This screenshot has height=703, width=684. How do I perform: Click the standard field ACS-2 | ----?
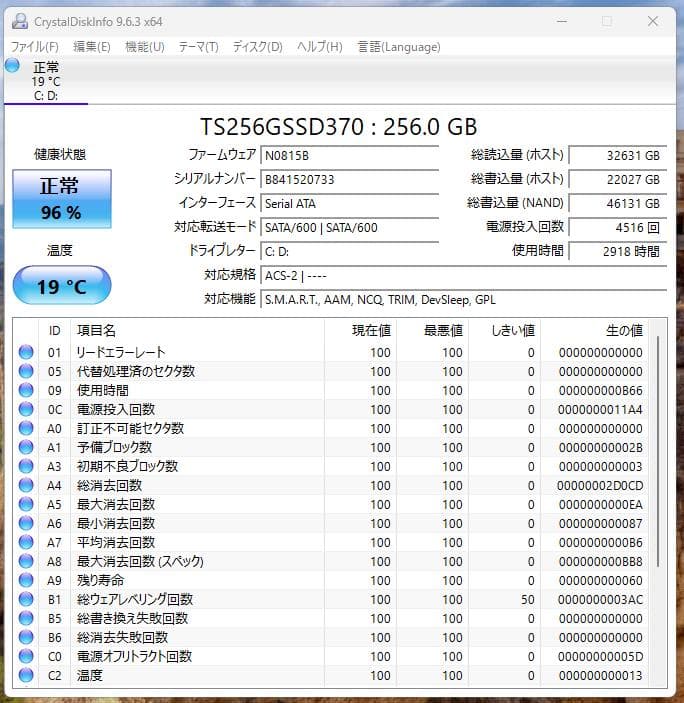click(463, 275)
